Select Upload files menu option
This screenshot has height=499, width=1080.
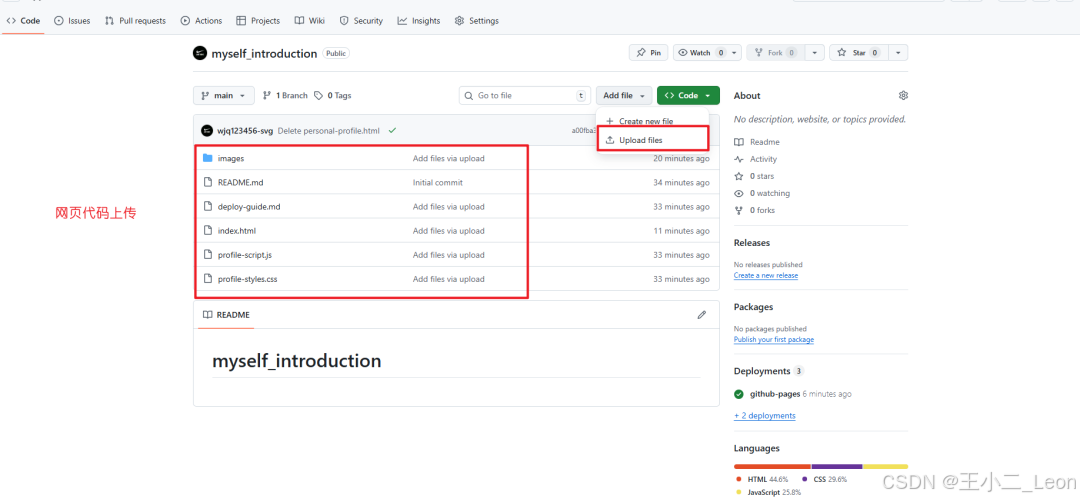[652, 140]
